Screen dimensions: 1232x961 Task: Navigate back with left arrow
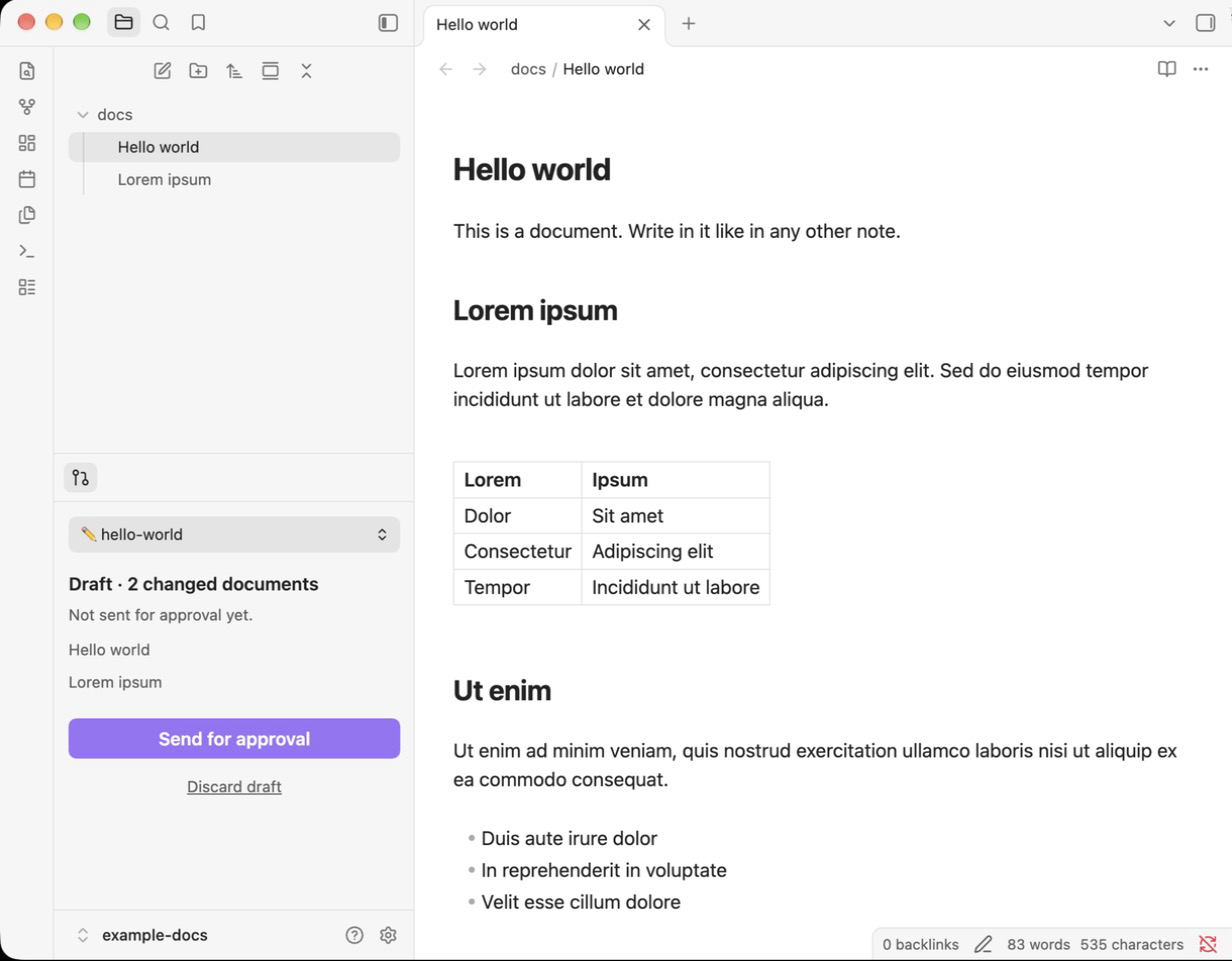click(446, 69)
